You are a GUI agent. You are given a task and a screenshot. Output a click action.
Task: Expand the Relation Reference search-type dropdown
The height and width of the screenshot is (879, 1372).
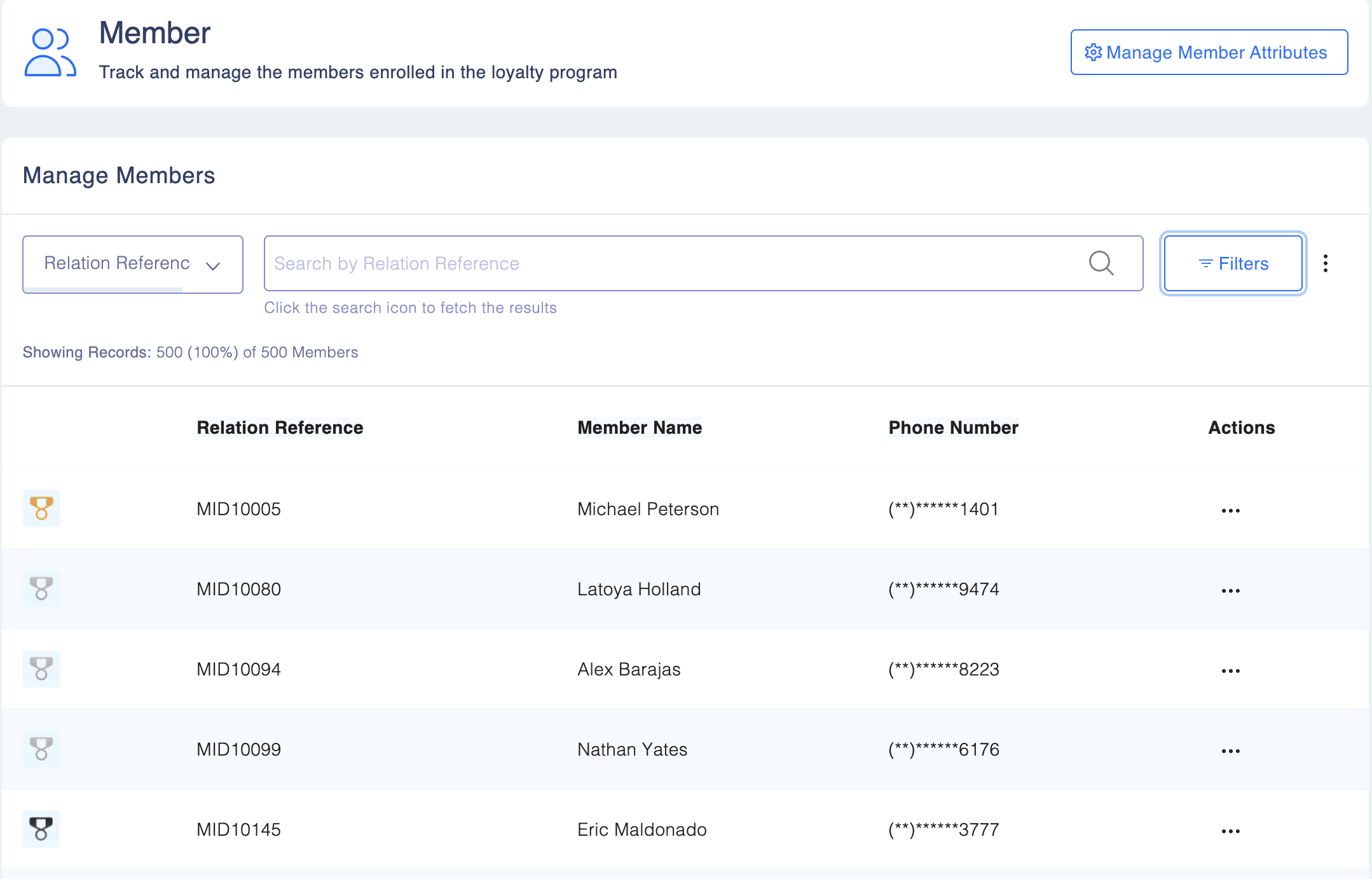[133, 264]
